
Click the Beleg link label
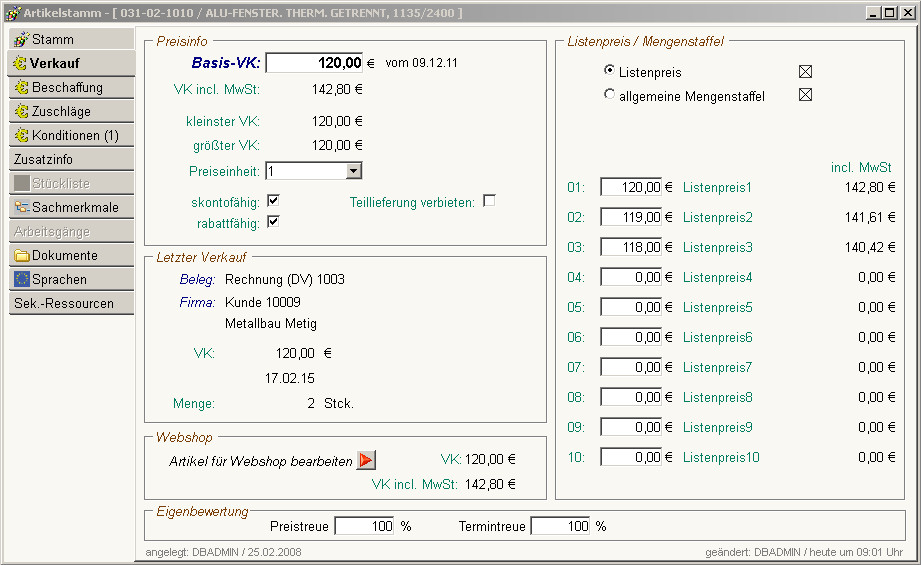(x=197, y=280)
